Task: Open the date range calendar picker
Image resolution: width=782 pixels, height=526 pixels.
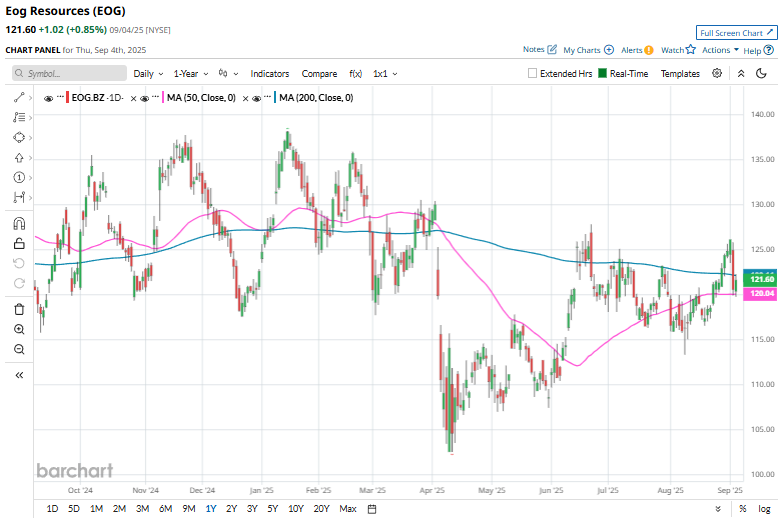Action: 372,509
